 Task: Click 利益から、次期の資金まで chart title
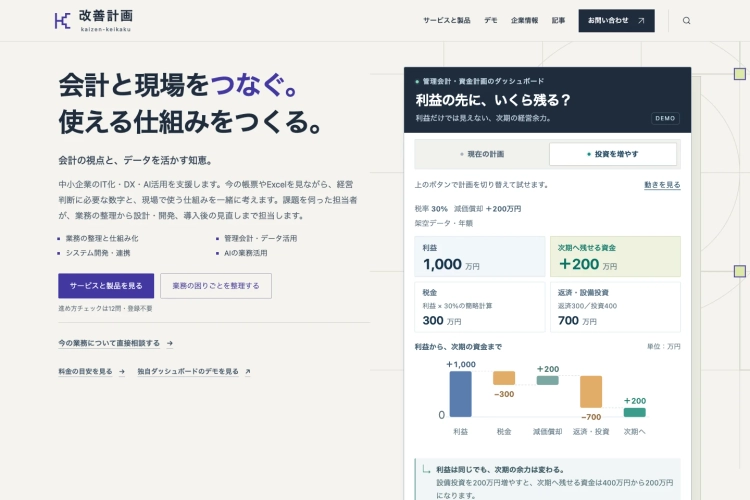tap(458, 347)
